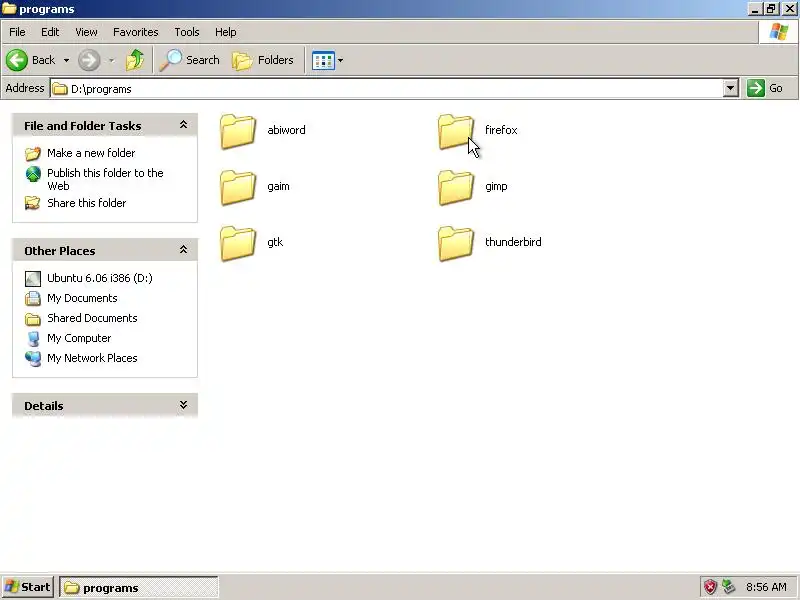Click the My Computer icon in sidebar
The height and width of the screenshot is (600, 800).
33,339
